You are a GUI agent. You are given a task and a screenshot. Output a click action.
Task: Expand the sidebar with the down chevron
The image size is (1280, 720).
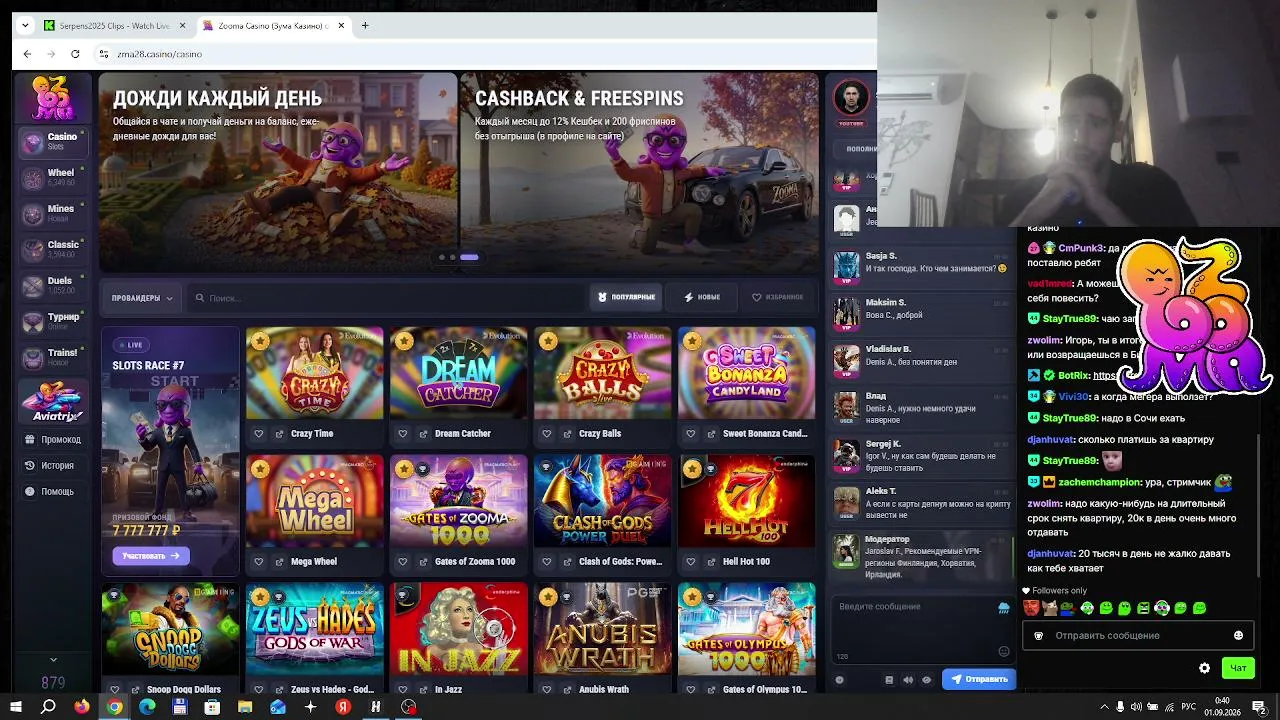pyautogui.click(x=53, y=659)
